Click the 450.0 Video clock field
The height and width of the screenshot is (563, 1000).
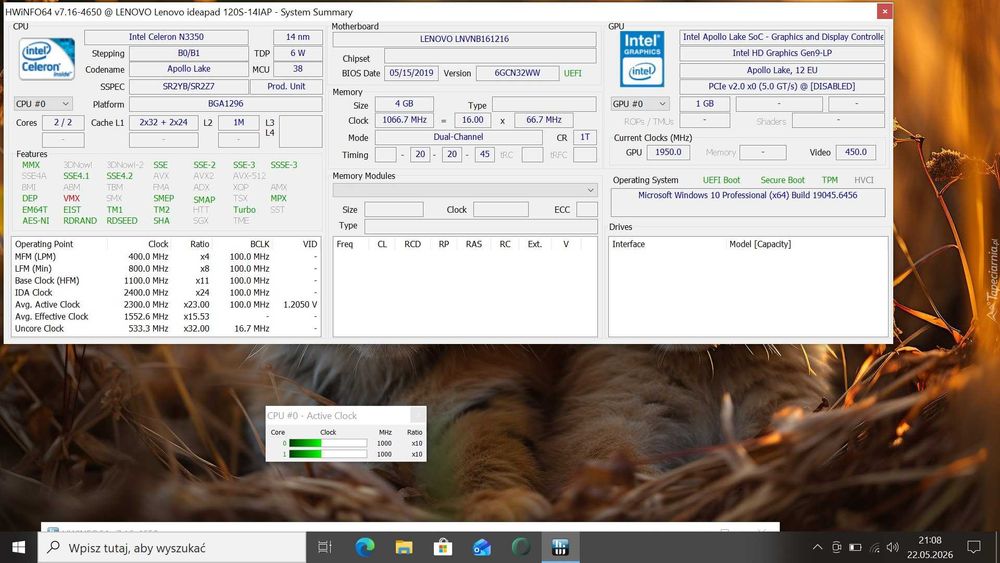(x=856, y=152)
